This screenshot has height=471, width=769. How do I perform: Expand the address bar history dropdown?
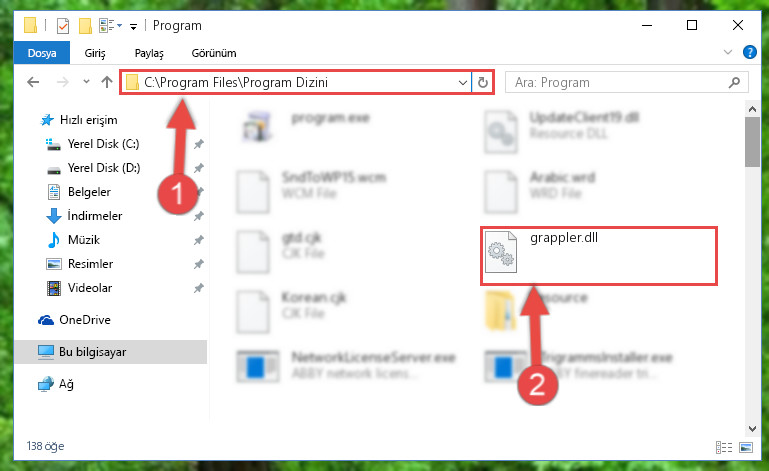pos(462,82)
